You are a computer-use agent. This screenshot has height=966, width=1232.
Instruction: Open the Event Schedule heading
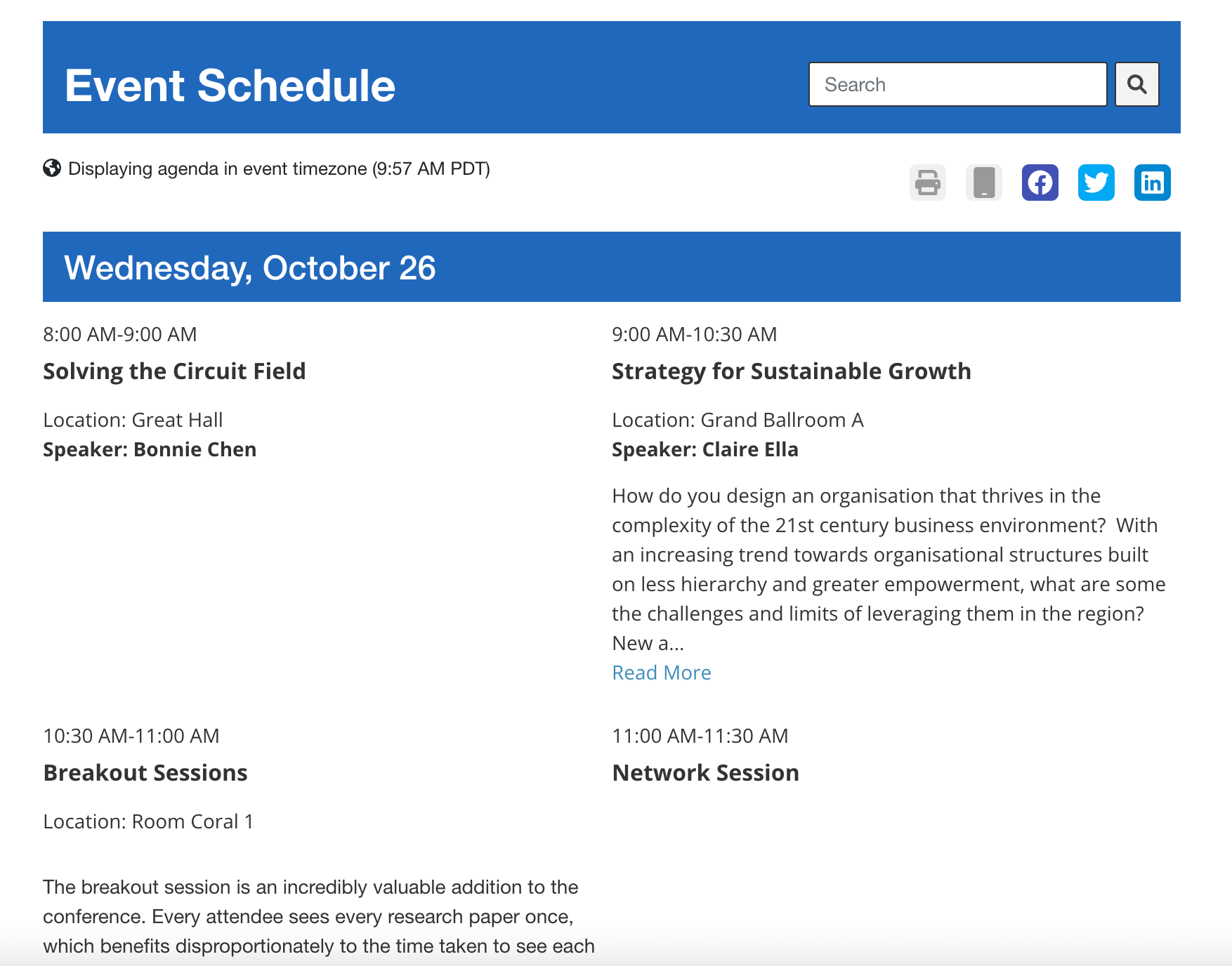230,85
